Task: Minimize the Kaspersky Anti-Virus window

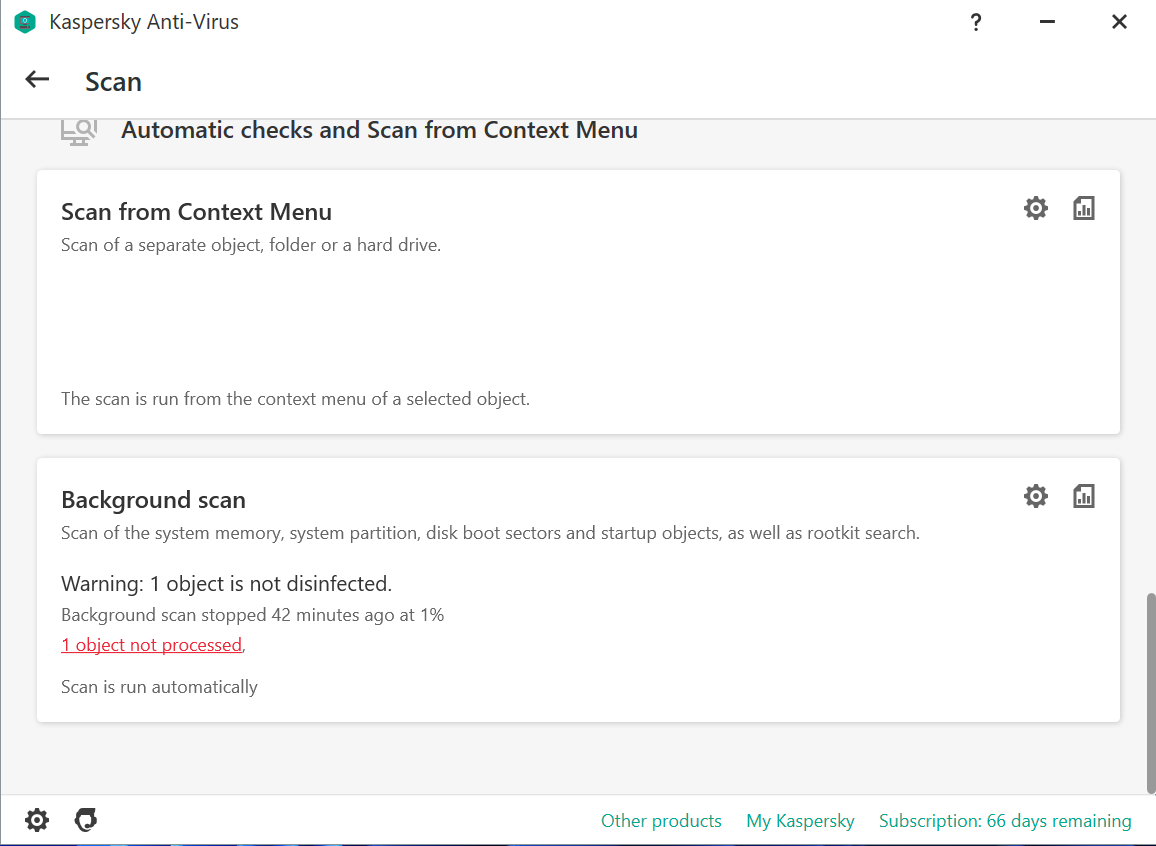Action: pyautogui.click(x=1048, y=22)
